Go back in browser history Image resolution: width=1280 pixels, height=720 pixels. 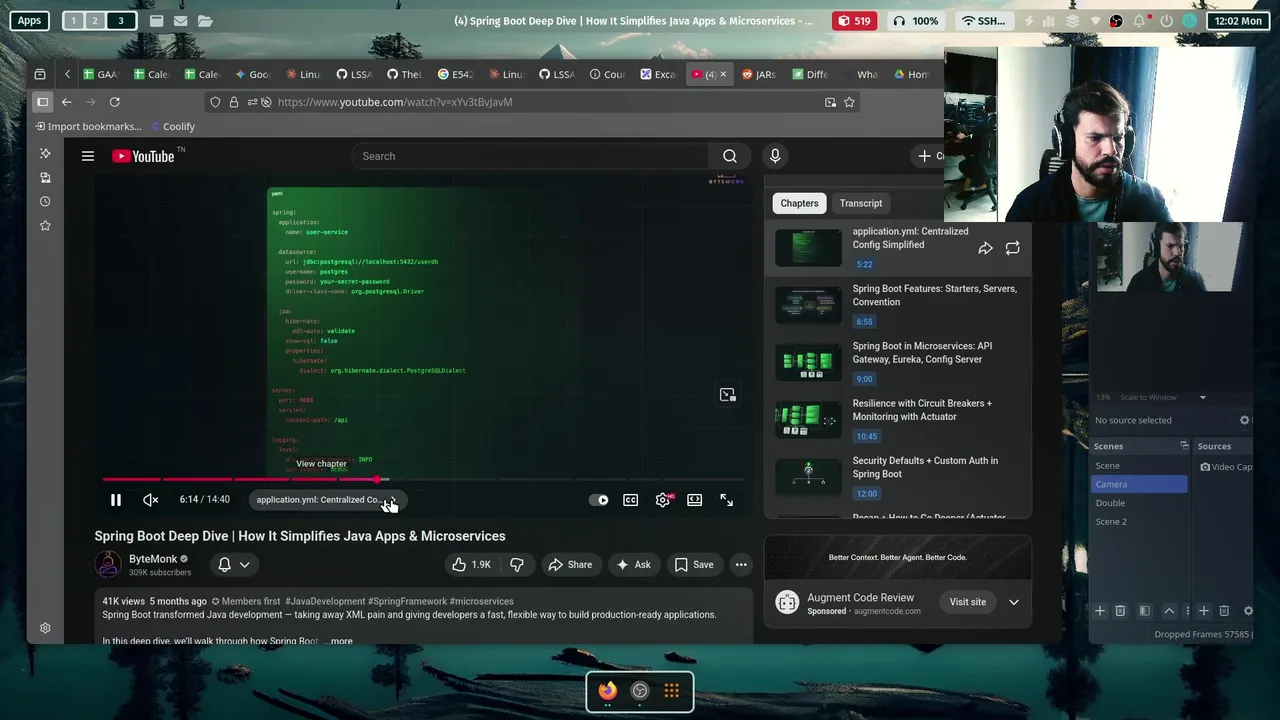(66, 102)
